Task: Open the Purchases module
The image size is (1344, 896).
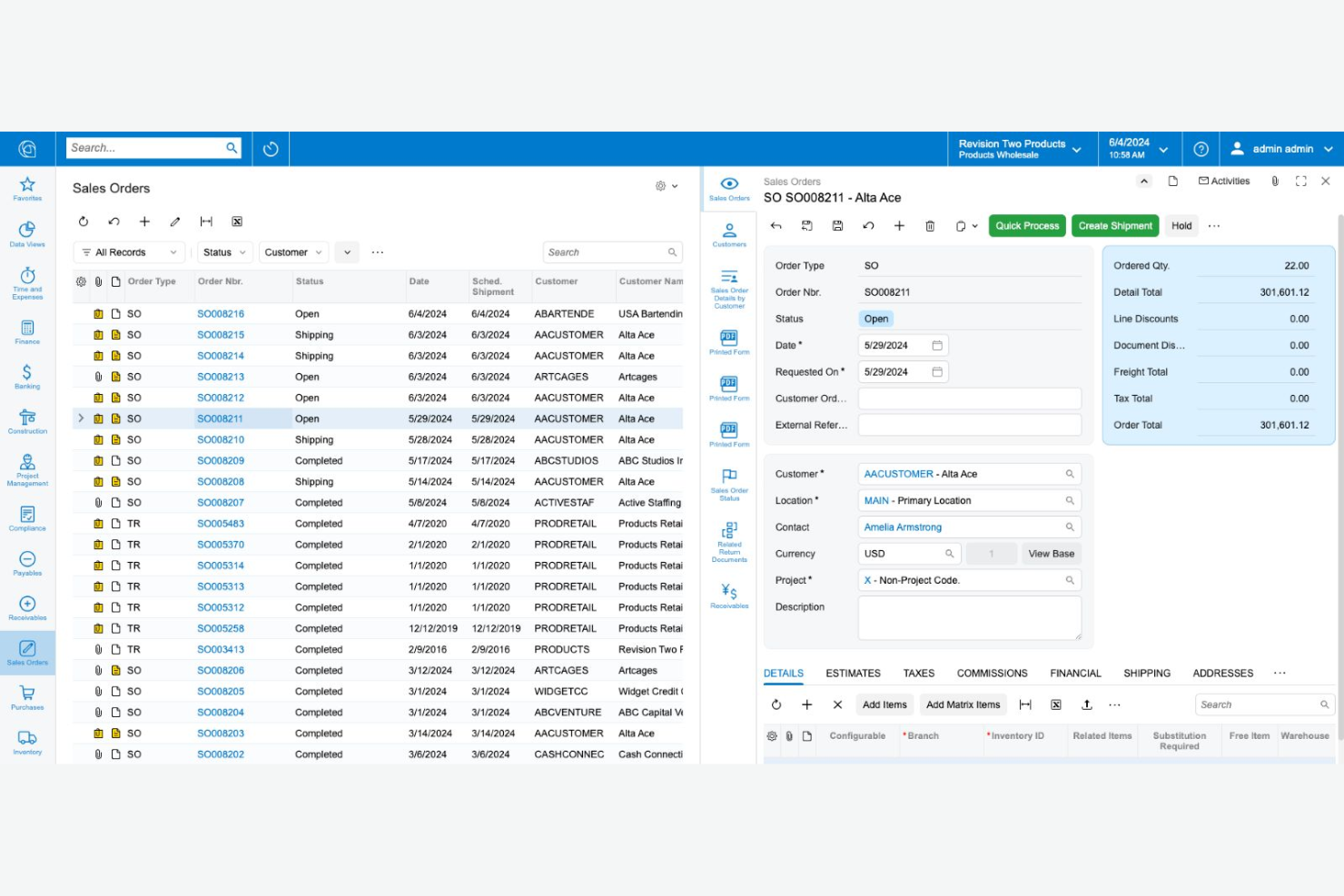Action: 27,698
